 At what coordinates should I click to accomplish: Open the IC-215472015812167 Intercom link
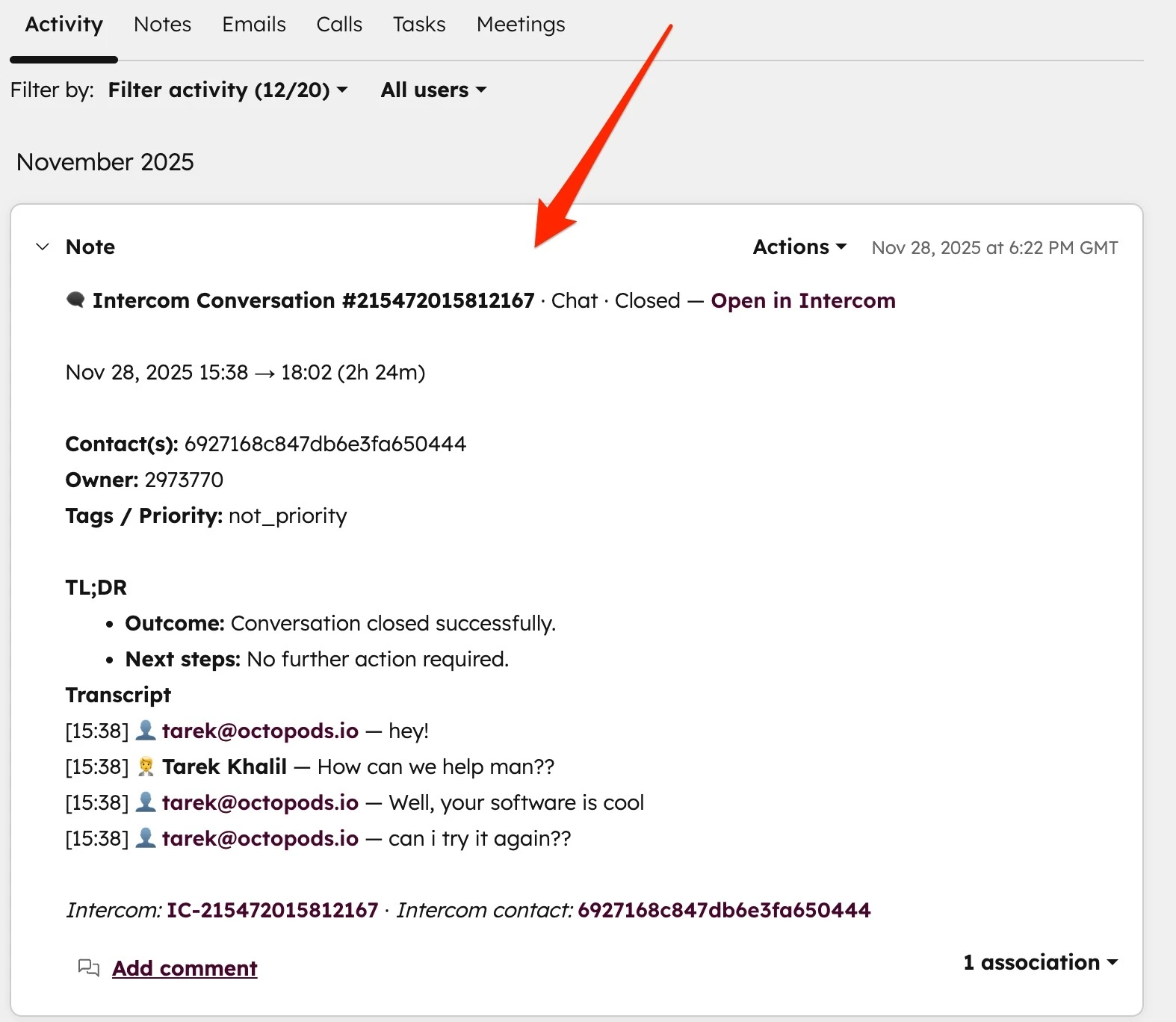(273, 910)
